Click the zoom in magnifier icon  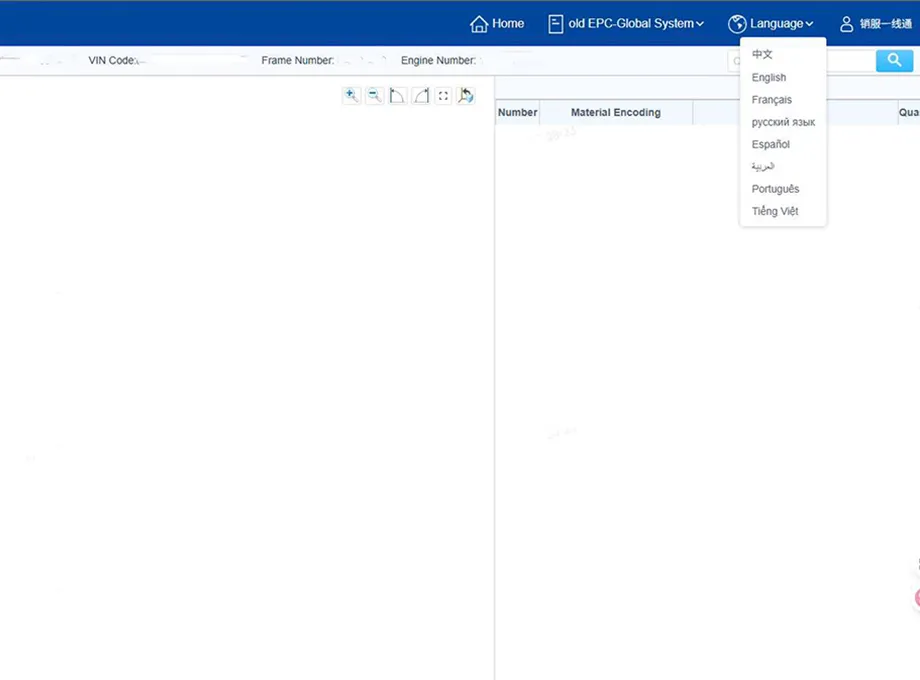click(351, 96)
